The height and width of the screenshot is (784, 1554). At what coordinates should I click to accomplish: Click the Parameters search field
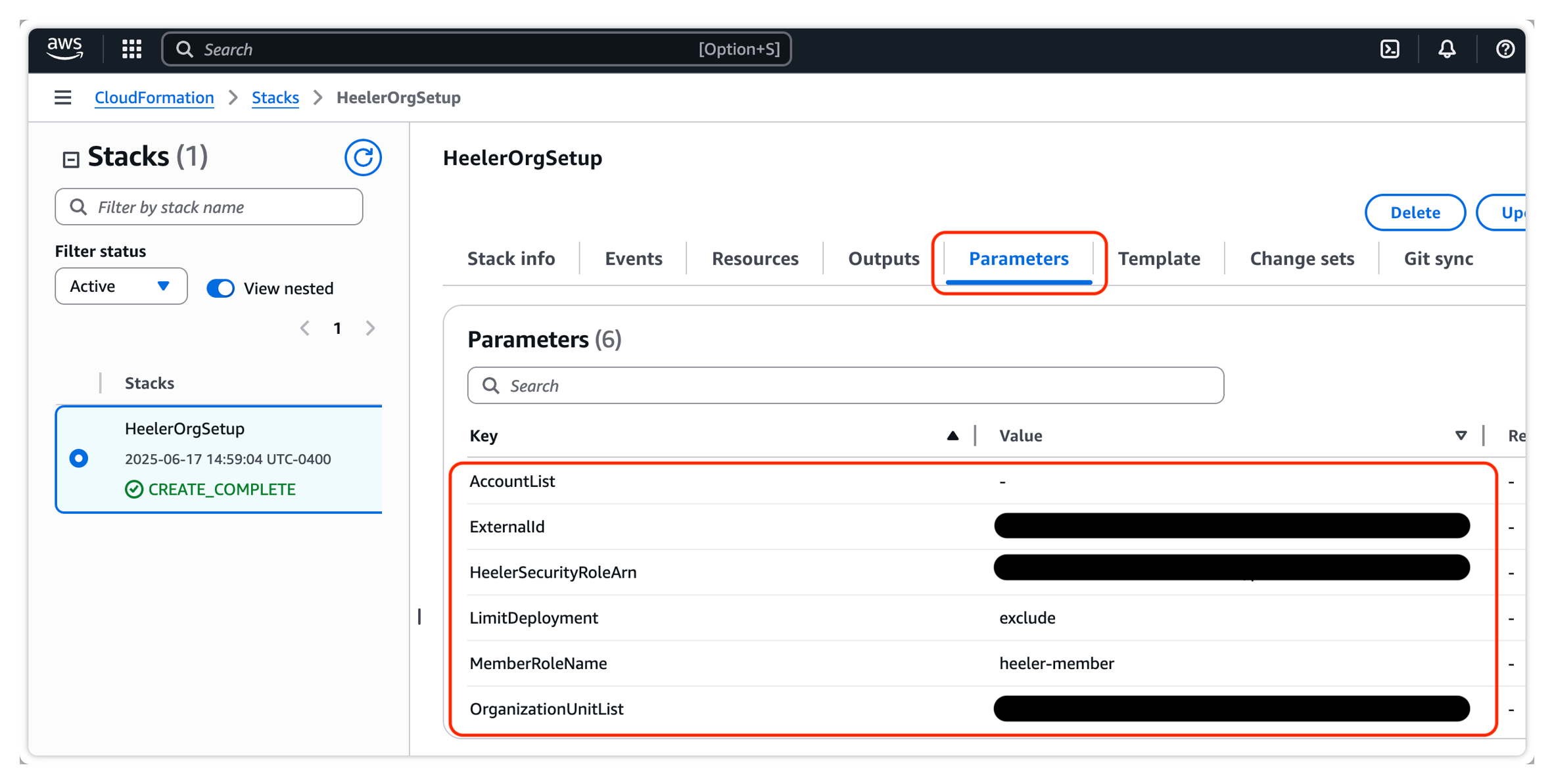coord(845,386)
